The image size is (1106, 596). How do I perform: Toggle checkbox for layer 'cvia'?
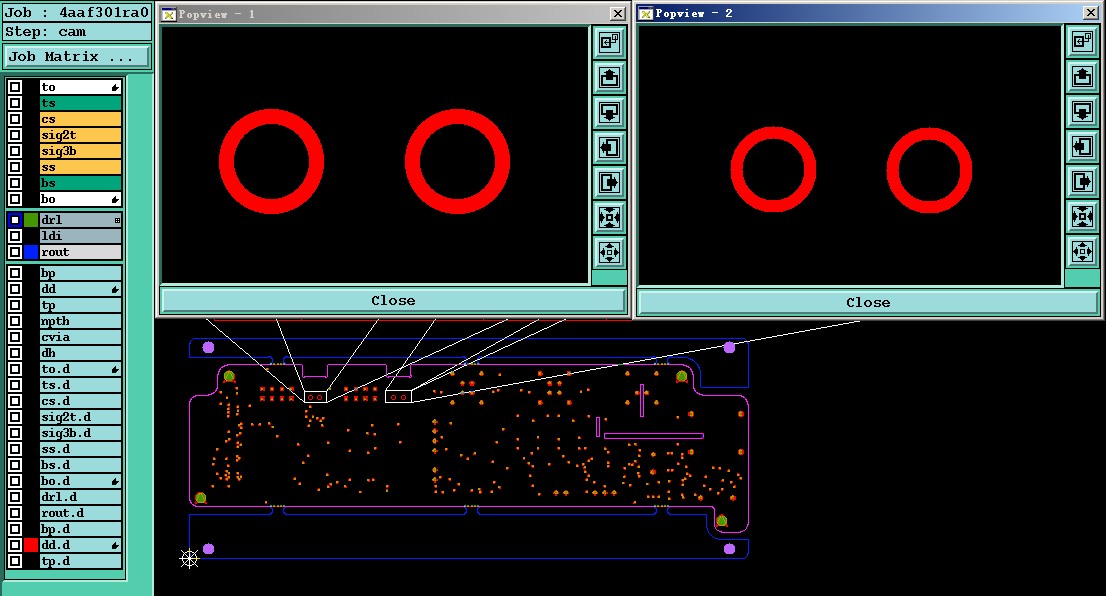[x=15, y=337]
